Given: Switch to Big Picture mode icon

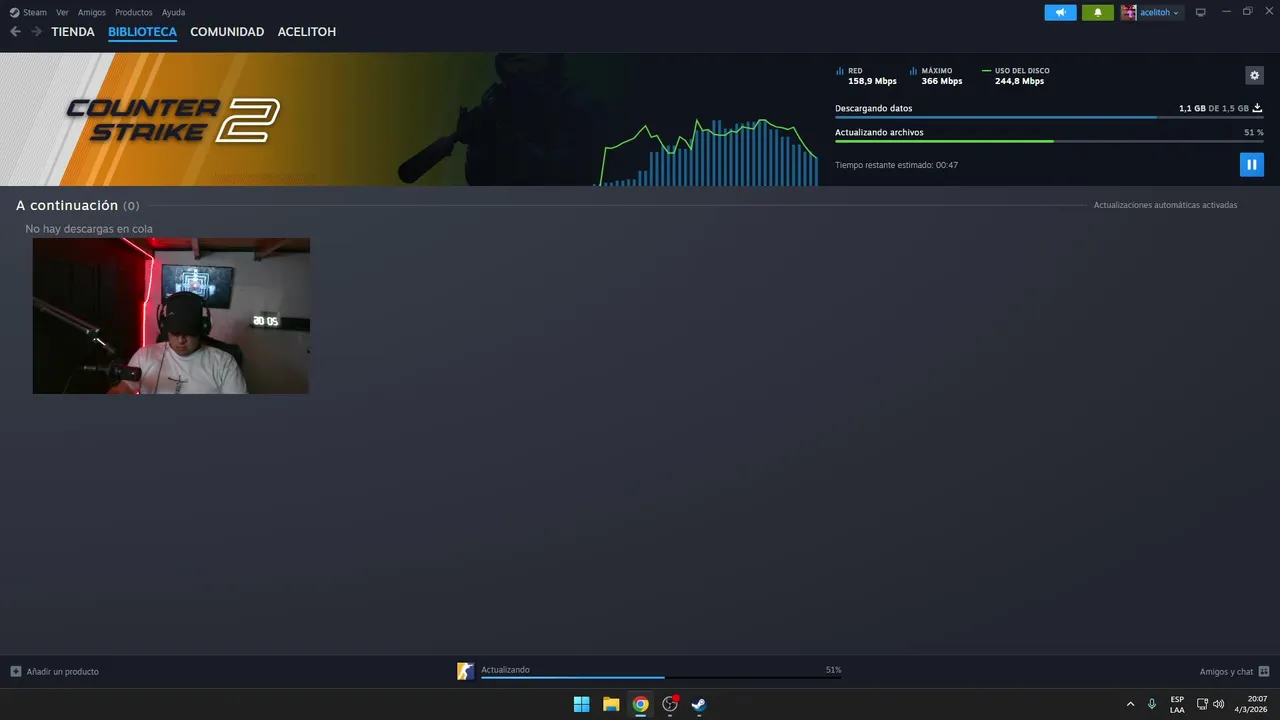Looking at the screenshot, I should point(1201,12).
